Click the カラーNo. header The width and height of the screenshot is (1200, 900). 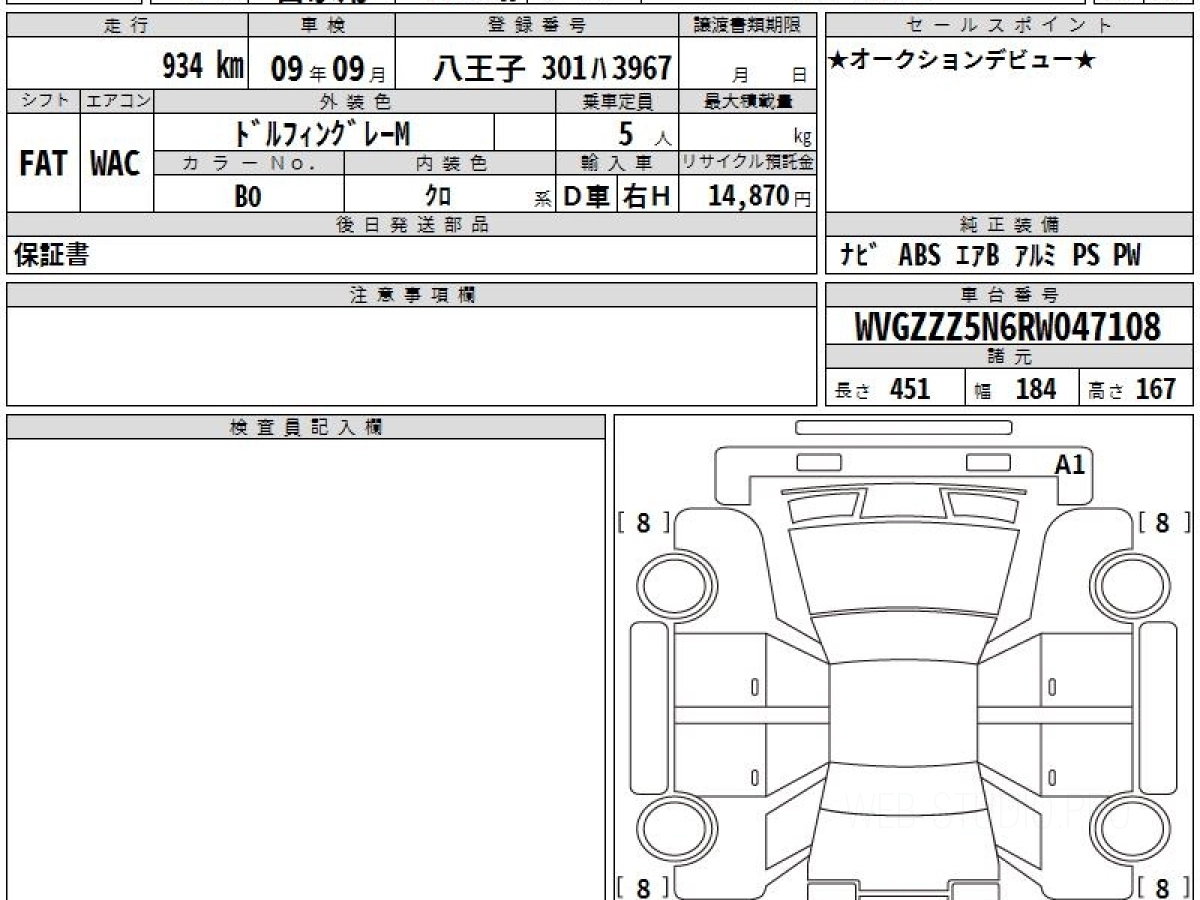pos(248,164)
